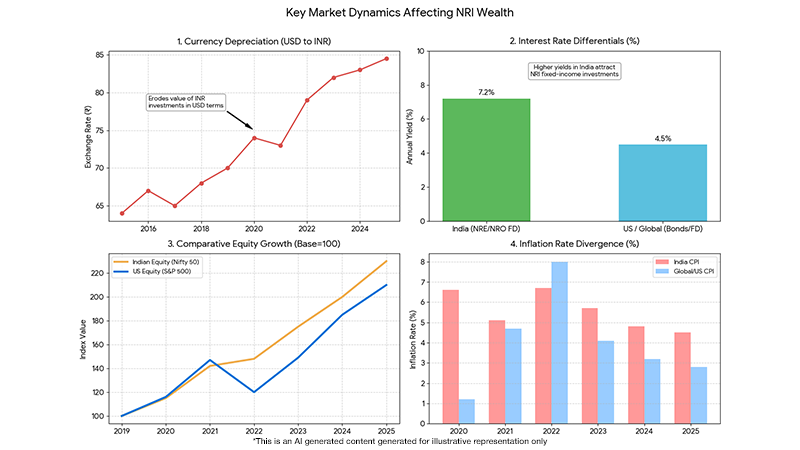
Task: Click the 7.2% label above the green bar
Action: [486, 91]
